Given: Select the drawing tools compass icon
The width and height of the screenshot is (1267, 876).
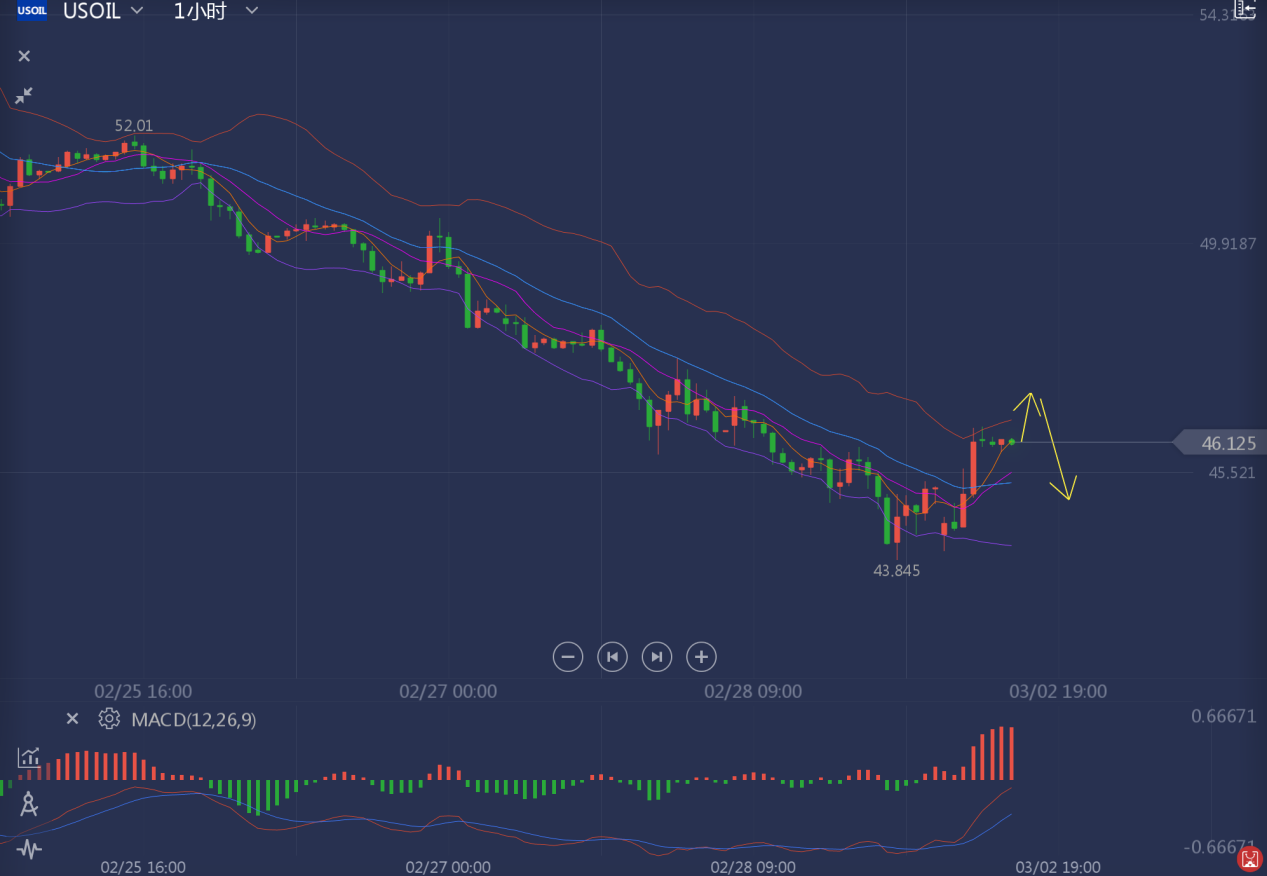Looking at the screenshot, I should tap(29, 803).
